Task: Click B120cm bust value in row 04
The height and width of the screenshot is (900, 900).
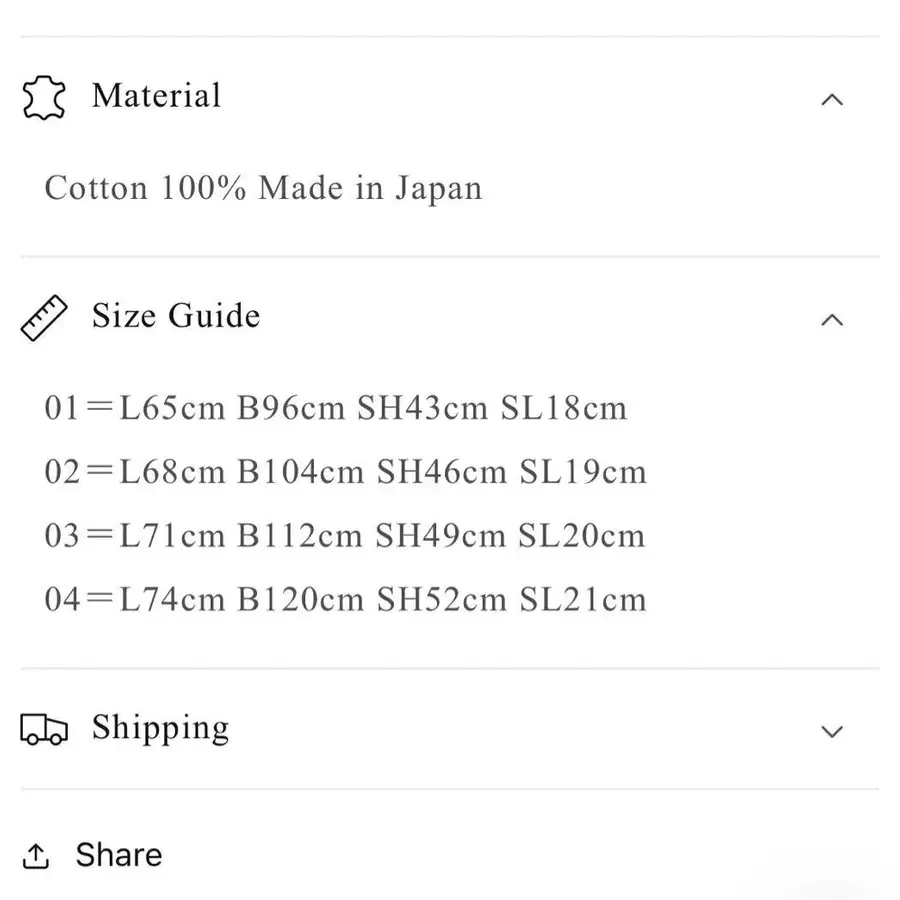Action: click(300, 599)
